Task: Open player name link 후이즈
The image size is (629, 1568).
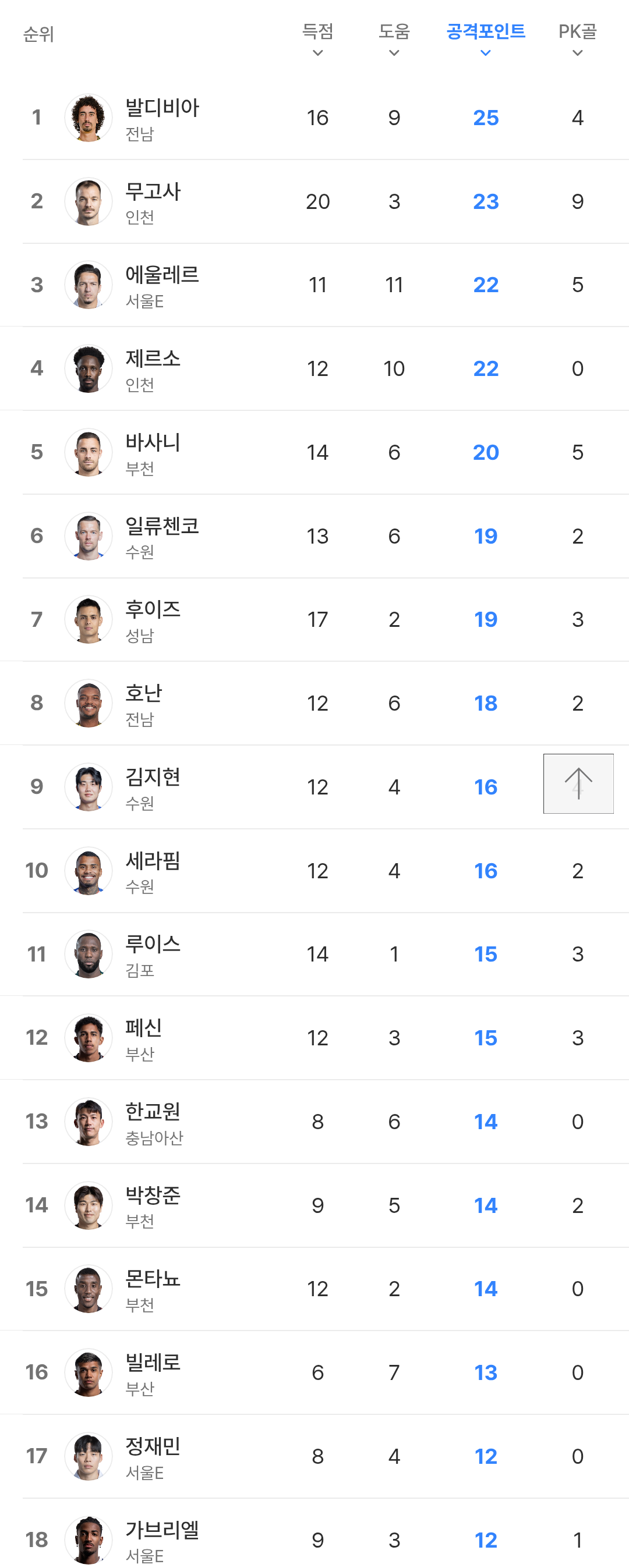Action: click(153, 609)
